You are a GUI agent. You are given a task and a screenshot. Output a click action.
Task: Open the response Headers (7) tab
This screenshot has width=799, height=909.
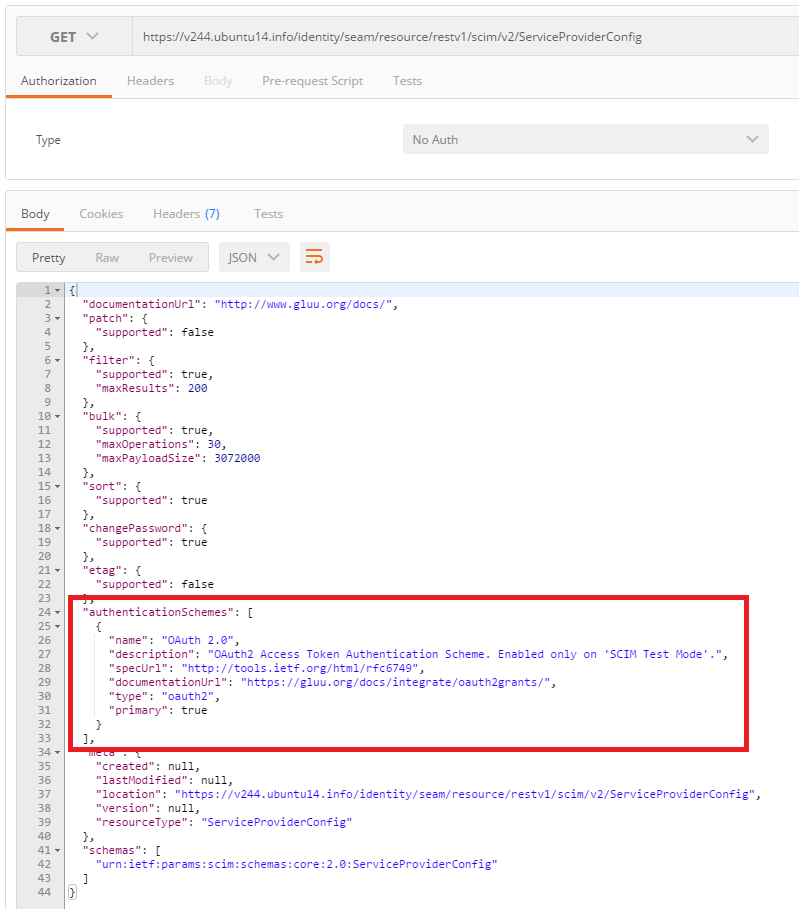click(186, 214)
